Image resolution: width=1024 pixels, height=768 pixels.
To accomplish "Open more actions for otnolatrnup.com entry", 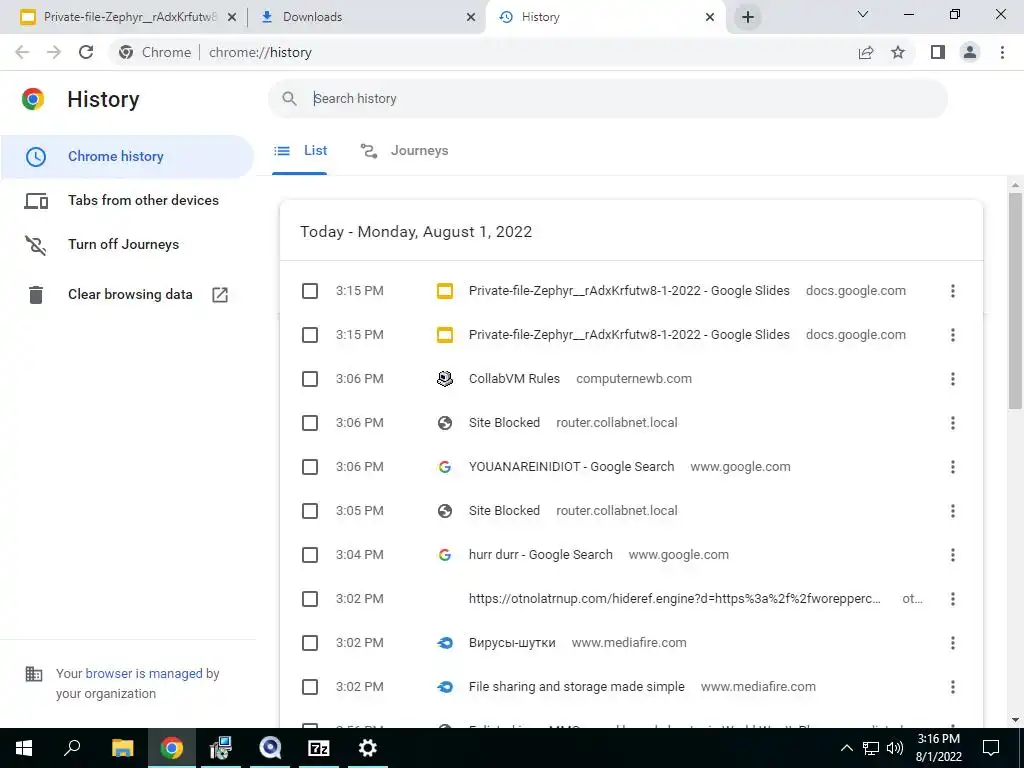I will click(x=953, y=599).
